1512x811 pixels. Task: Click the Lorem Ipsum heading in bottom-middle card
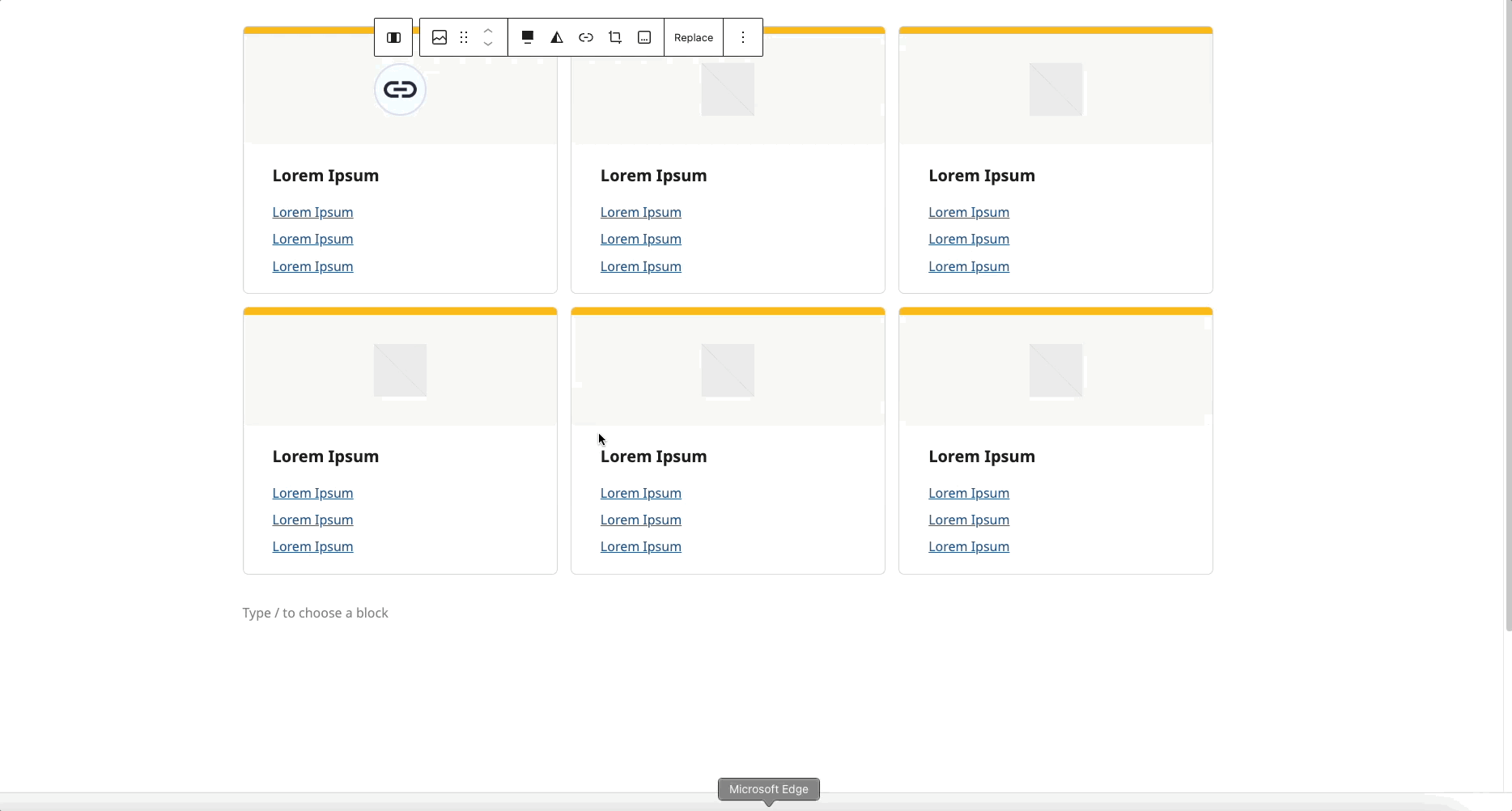pos(653,456)
